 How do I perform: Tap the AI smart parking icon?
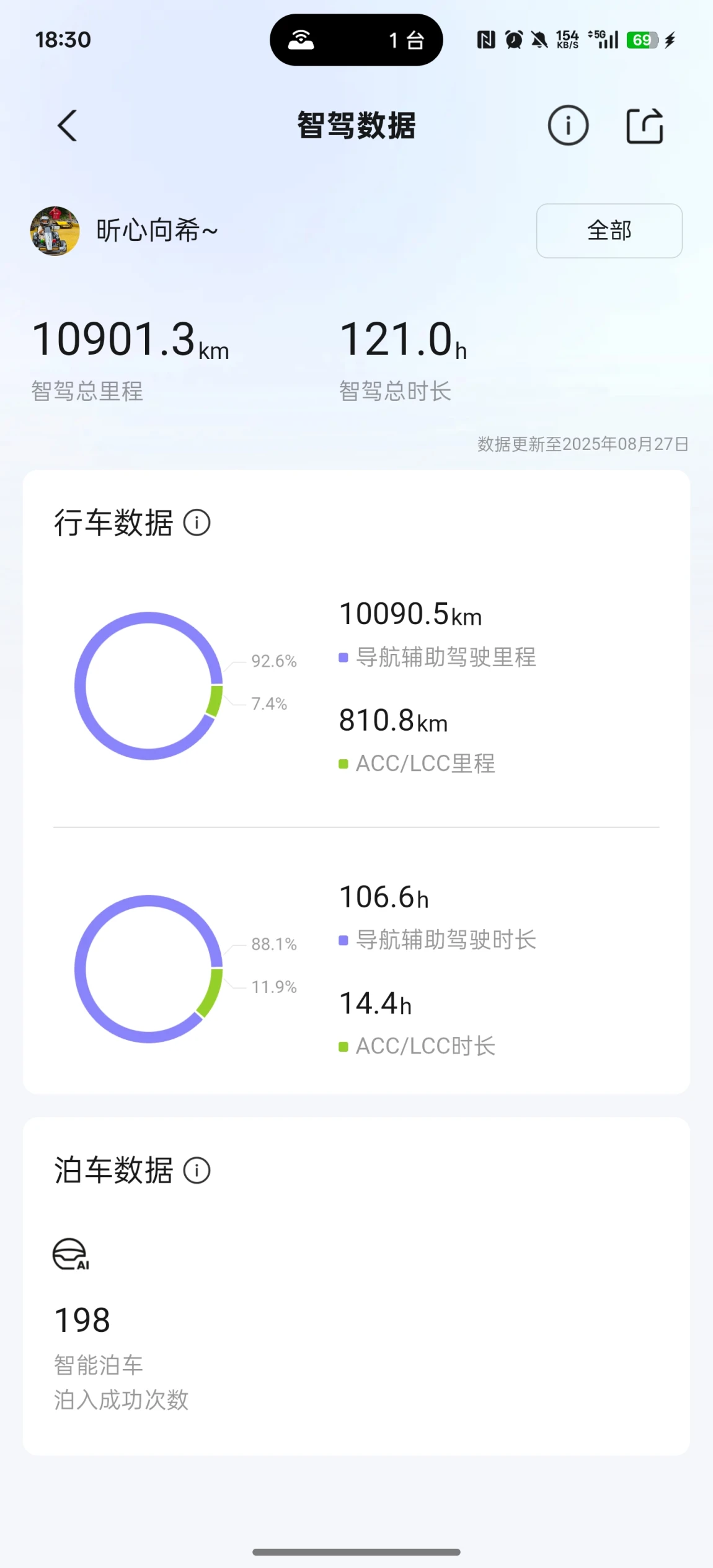(71, 1254)
